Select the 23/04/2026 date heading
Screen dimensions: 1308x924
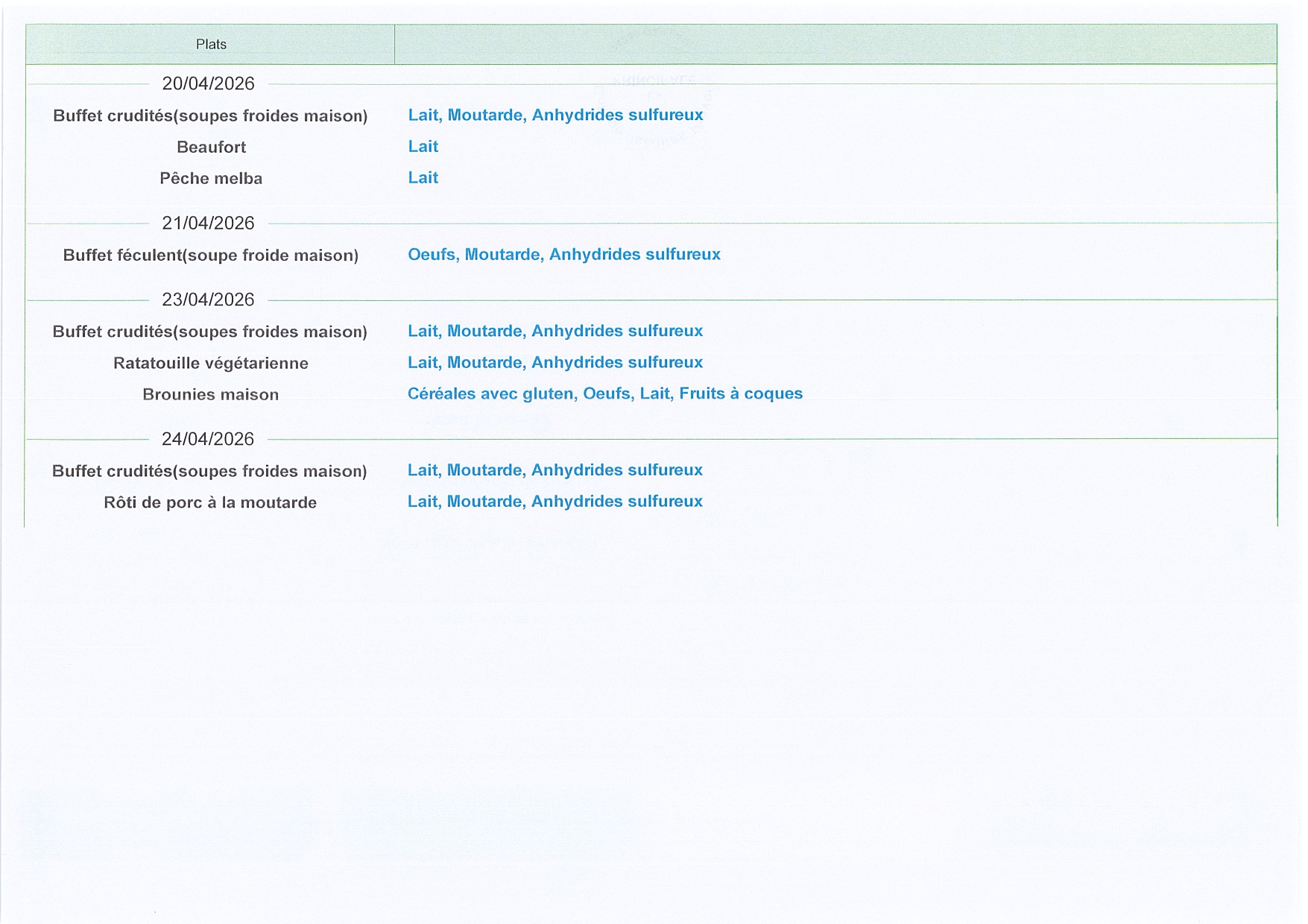209,300
